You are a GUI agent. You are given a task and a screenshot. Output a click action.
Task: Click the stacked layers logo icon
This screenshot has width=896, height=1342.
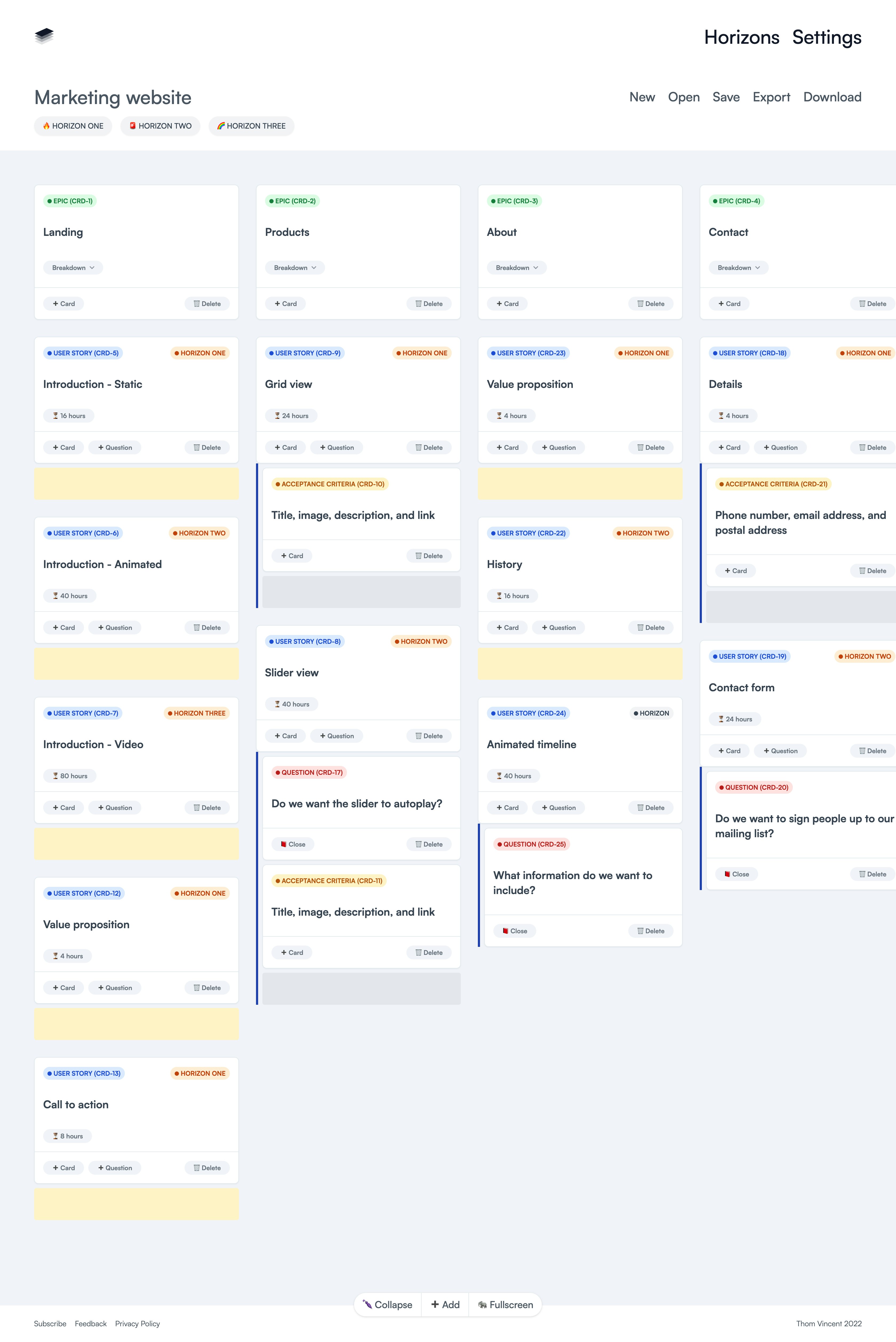coord(44,36)
